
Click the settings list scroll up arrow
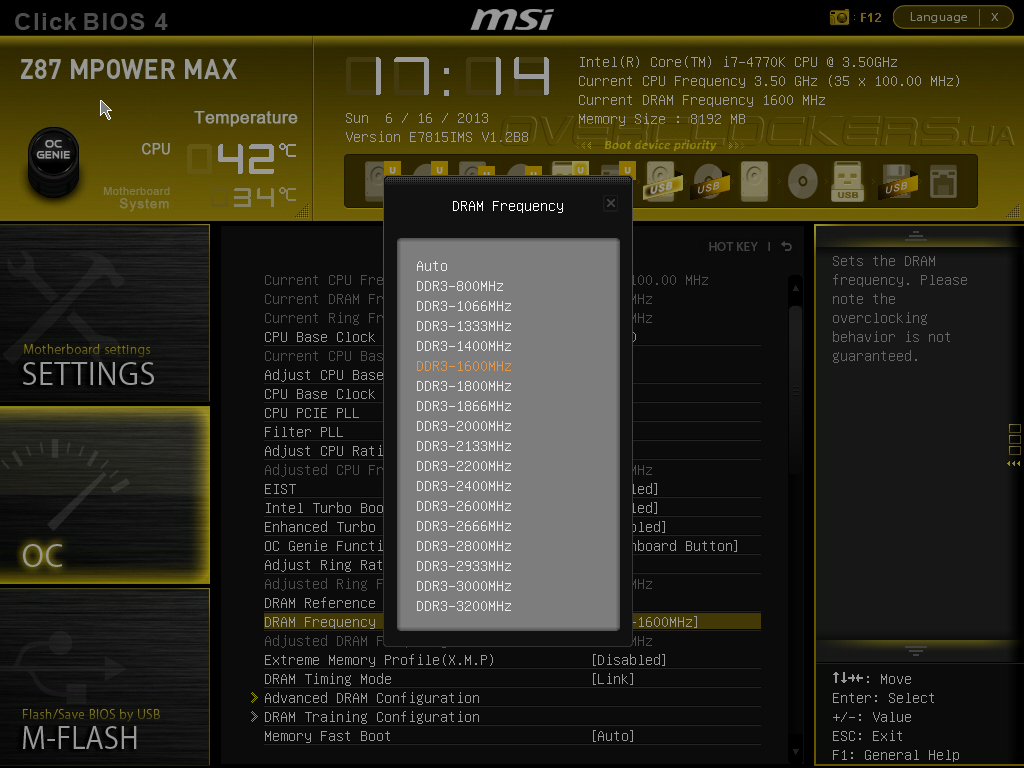[x=795, y=287]
